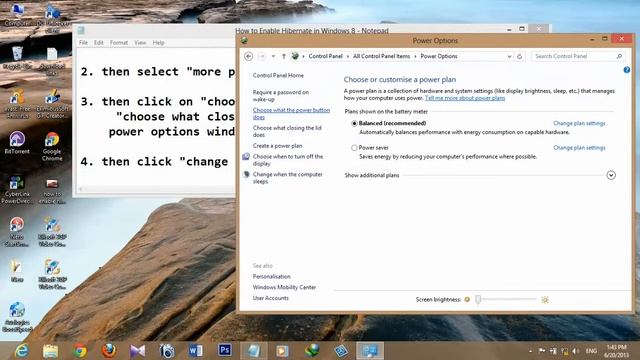Open Choose when to turn off the display
Screen dimensions: 640x360
click(x=287, y=160)
